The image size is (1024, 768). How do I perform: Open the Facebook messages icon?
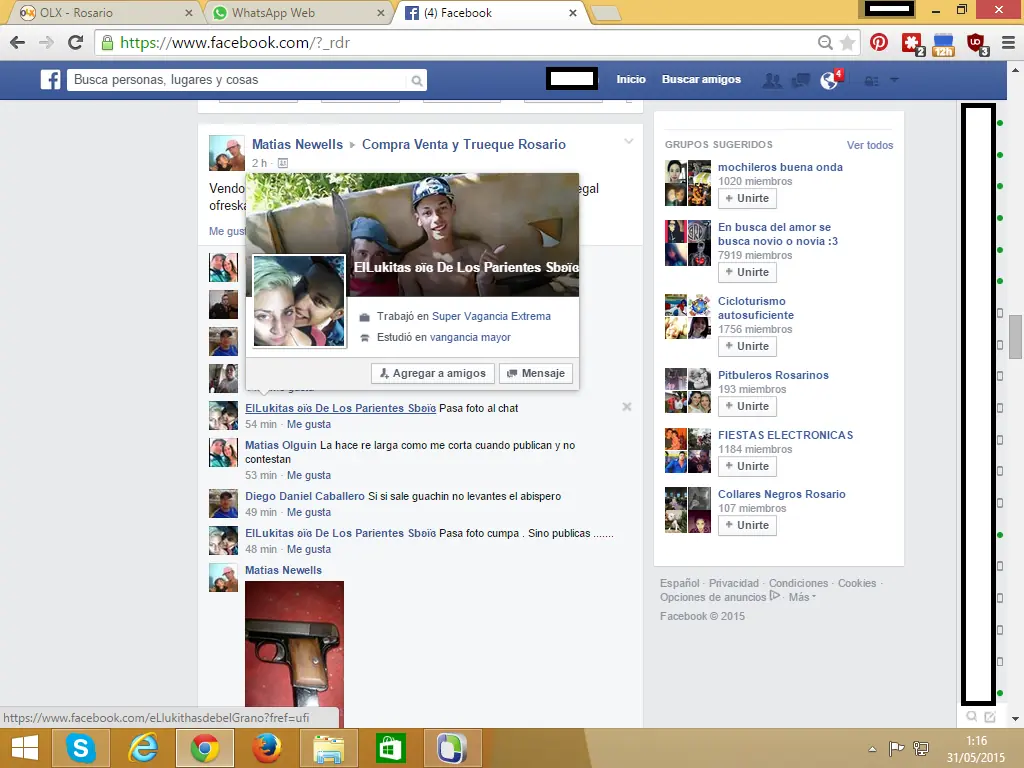(x=800, y=81)
